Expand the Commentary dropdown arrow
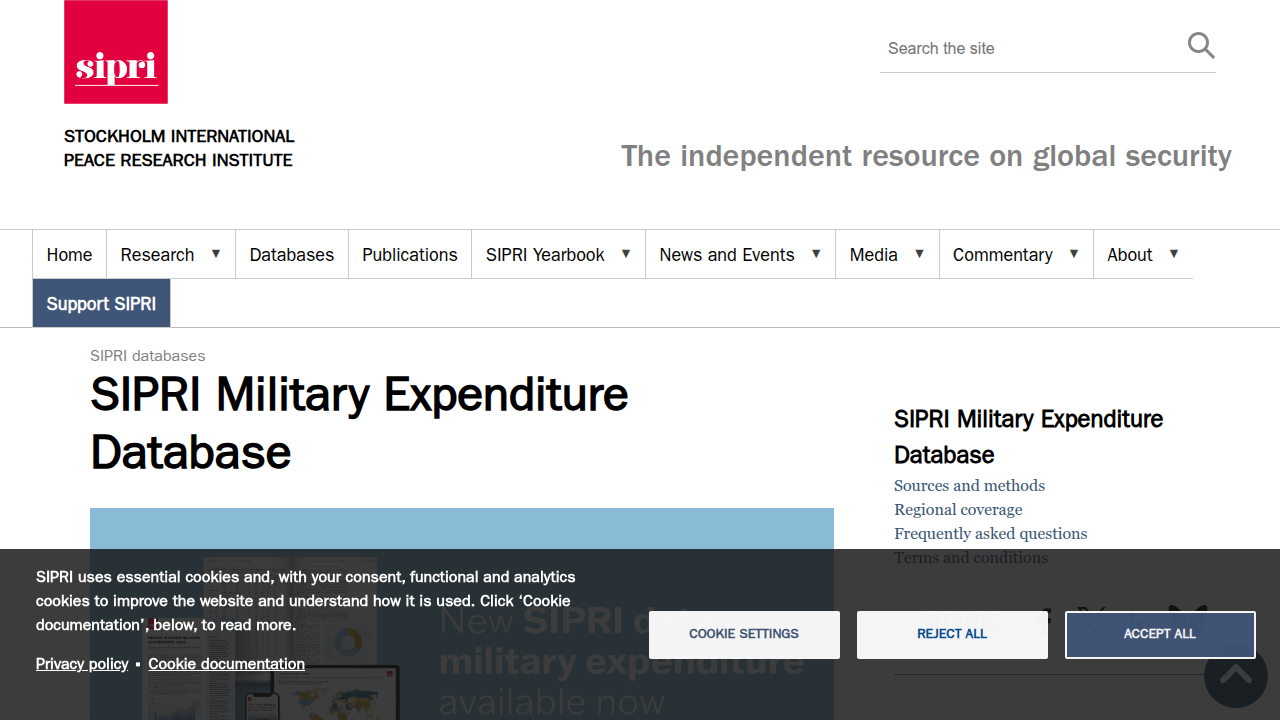 (x=1074, y=254)
